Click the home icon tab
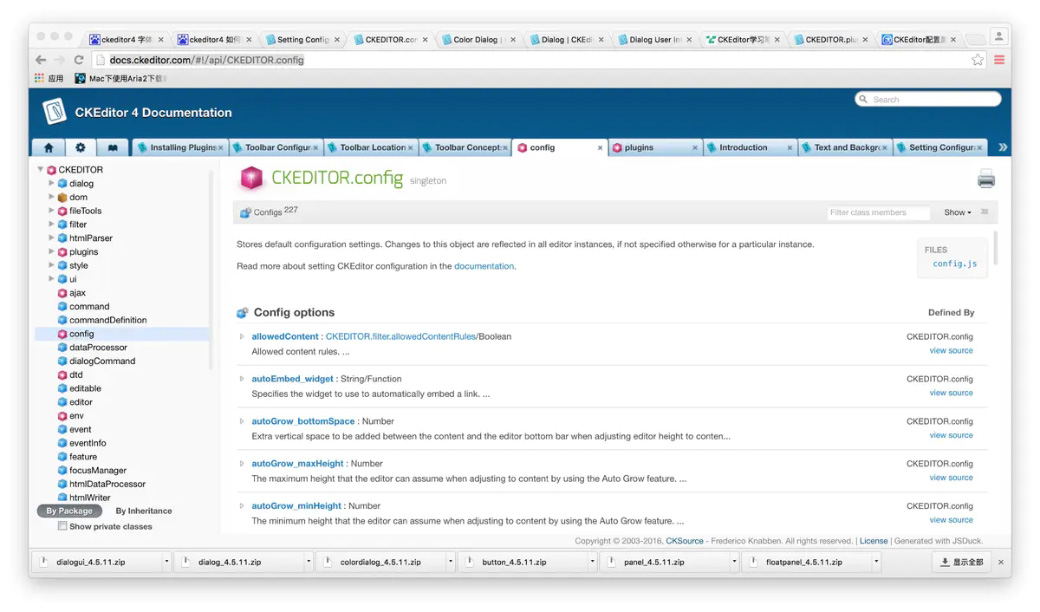Image resolution: width=1040 pixels, height=612 pixels. pos(48,147)
